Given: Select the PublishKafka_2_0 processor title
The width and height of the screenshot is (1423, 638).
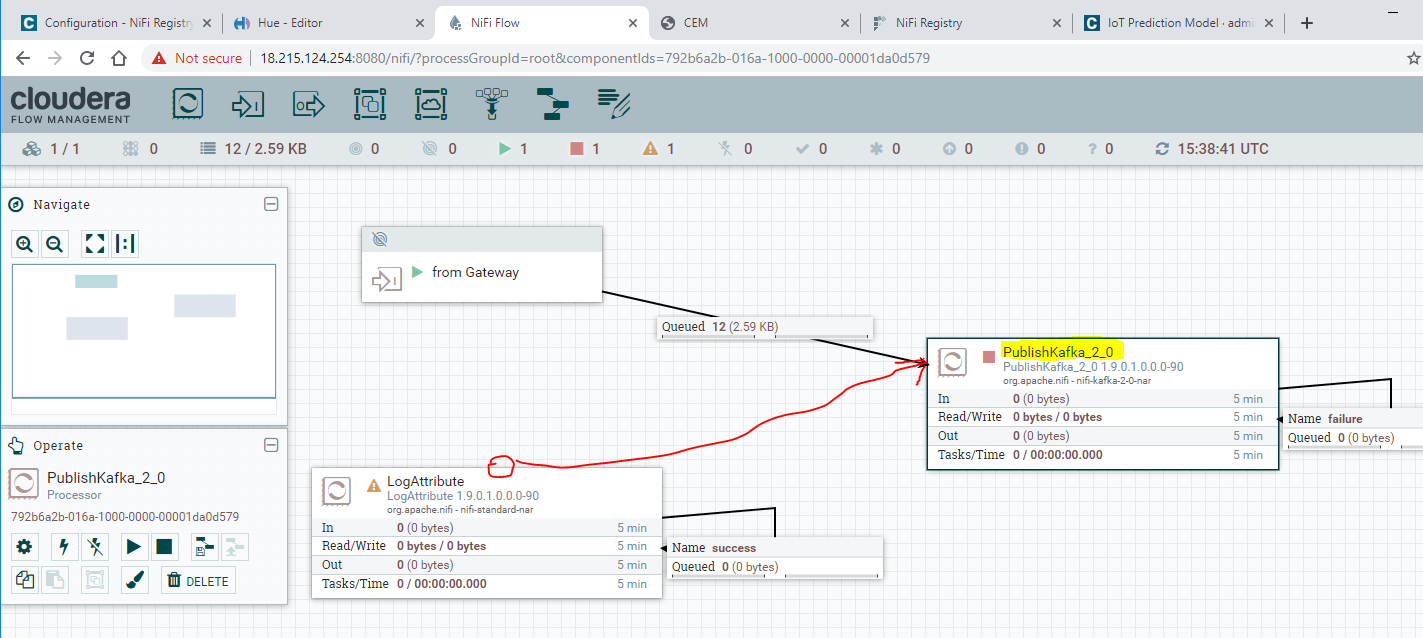Looking at the screenshot, I should point(1058,352).
